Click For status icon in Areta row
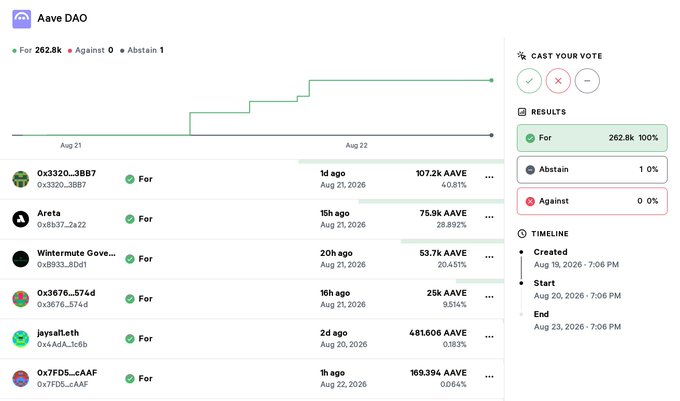 (130, 219)
